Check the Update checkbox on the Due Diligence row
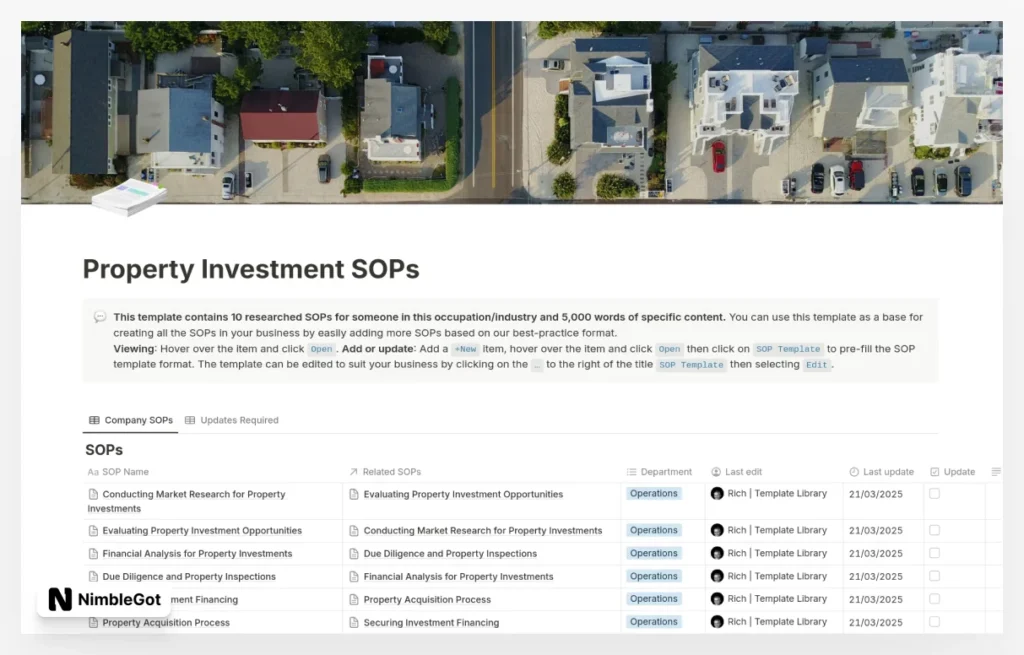The height and width of the screenshot is (655, 1024). click(935, 576)
